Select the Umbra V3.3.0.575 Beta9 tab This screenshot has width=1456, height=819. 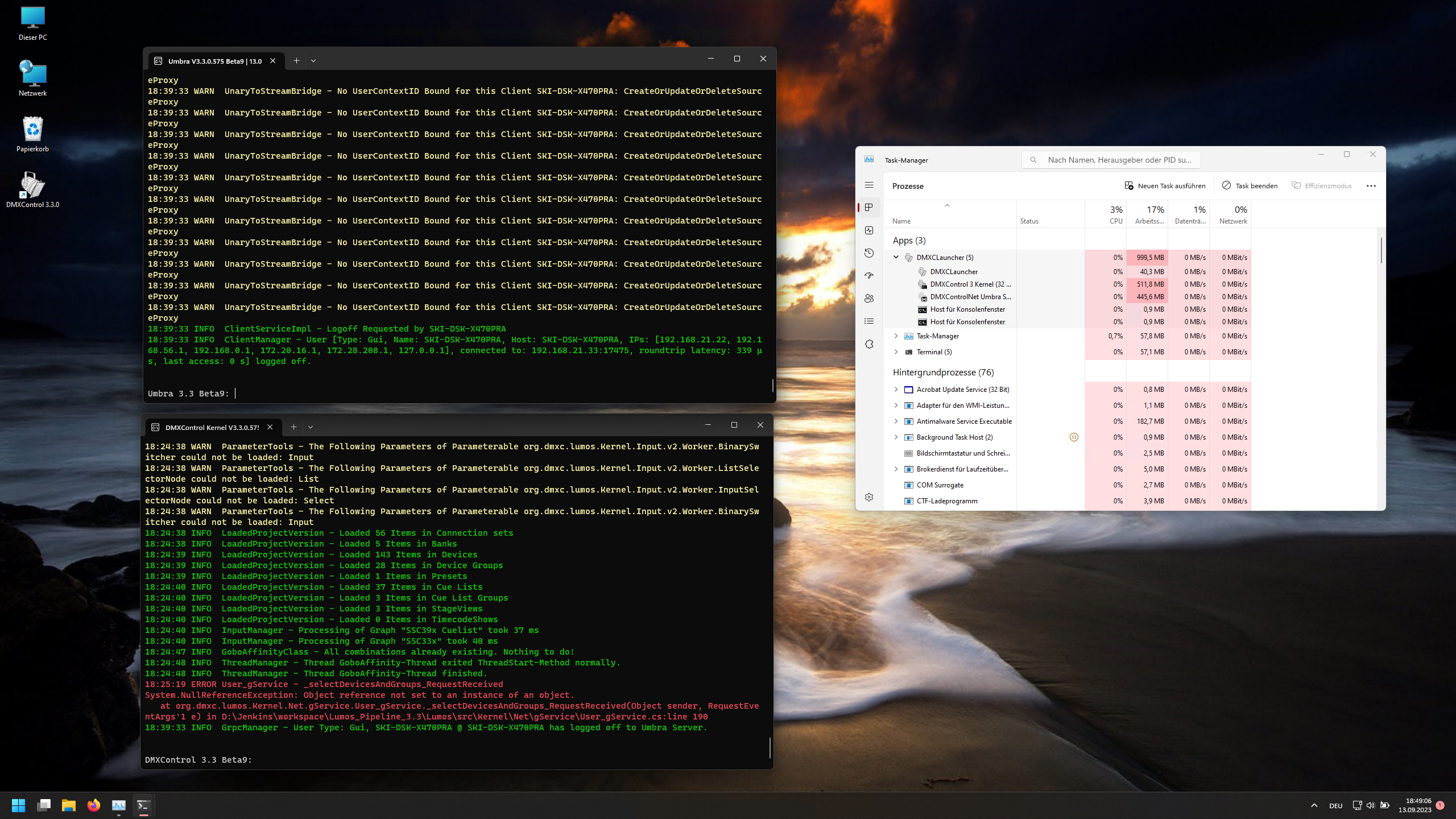point(214,61)
